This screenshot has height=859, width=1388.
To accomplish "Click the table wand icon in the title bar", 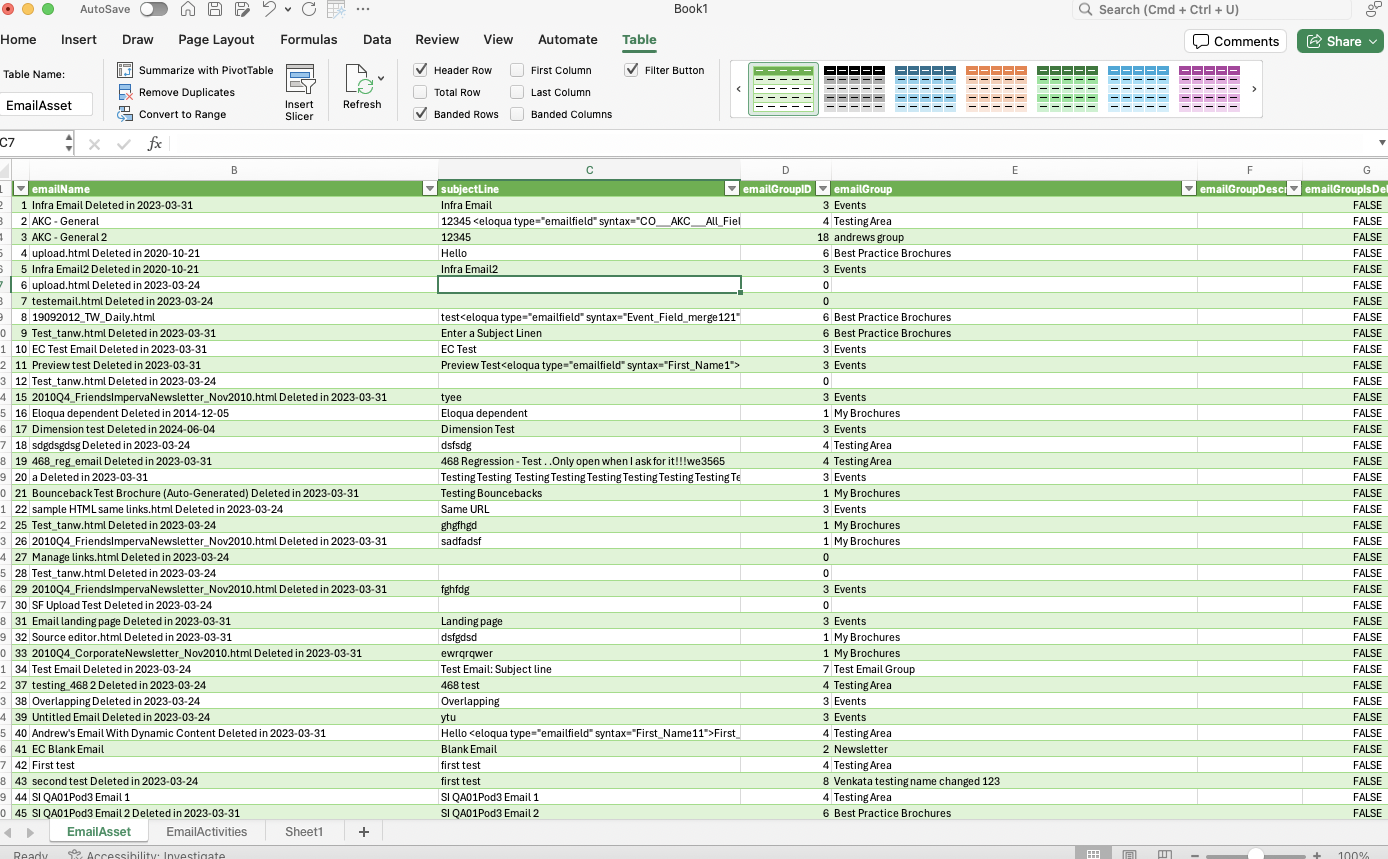I will click(335, 10).
